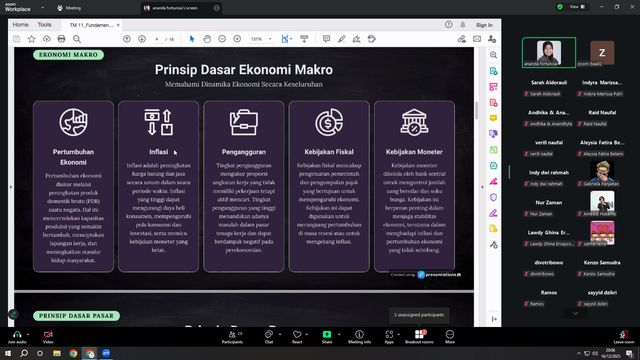Select the highlight pen tool
Screen dimensions: 640x360
[341, 39]
